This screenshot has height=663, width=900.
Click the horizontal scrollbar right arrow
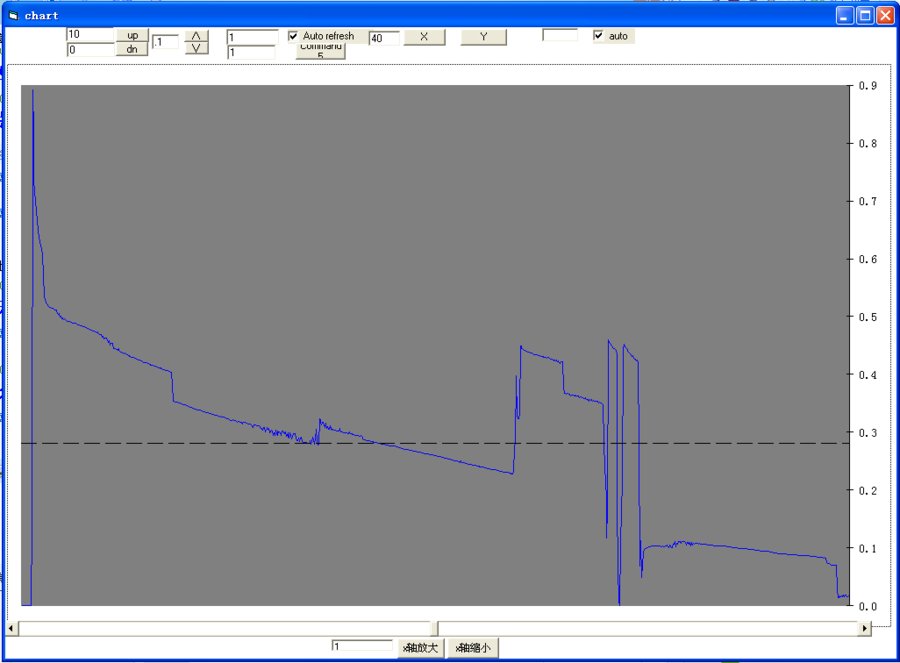click(x=864, y=629)
